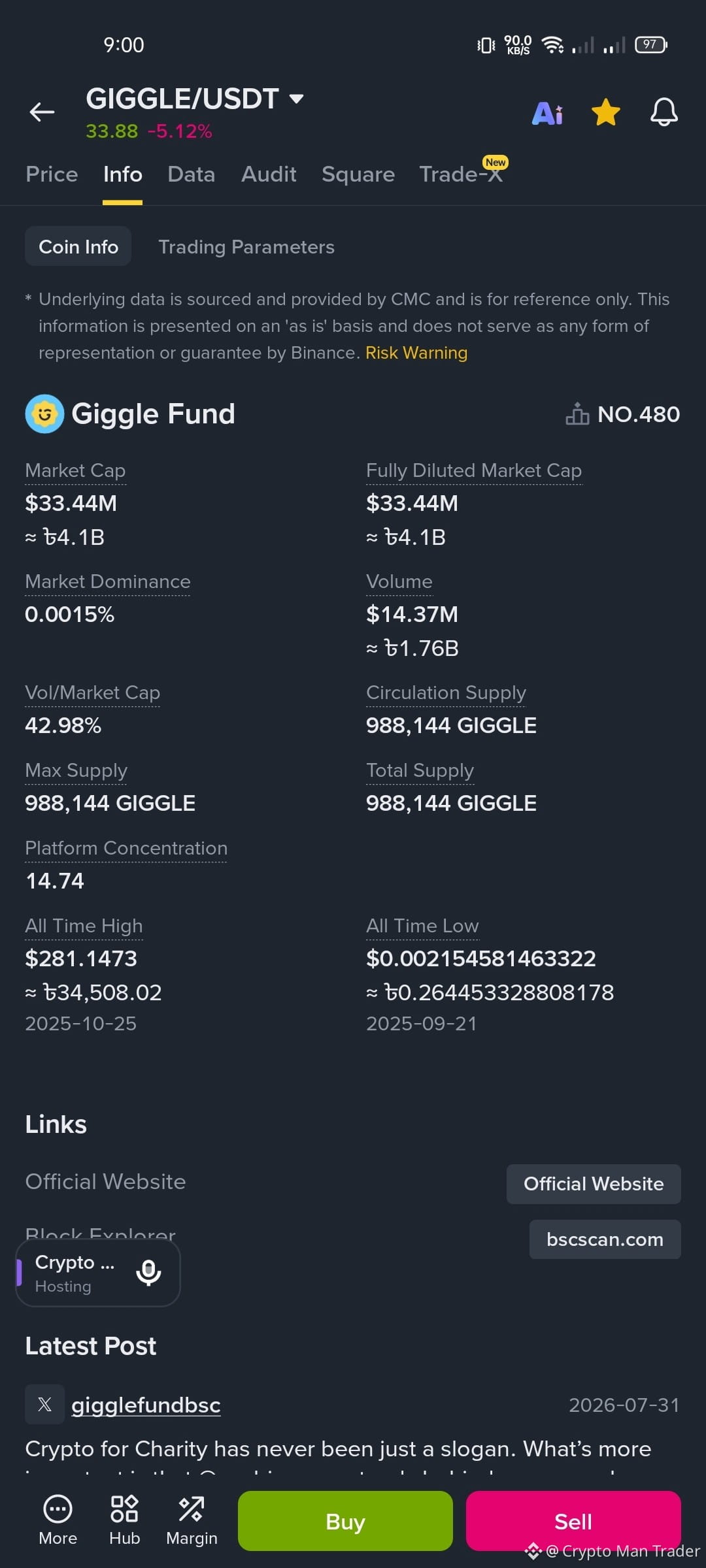Tap the green Buy button
The height and width of the screenshot is (1568, 706).
pyautogui.click(x=345, y=1521)
